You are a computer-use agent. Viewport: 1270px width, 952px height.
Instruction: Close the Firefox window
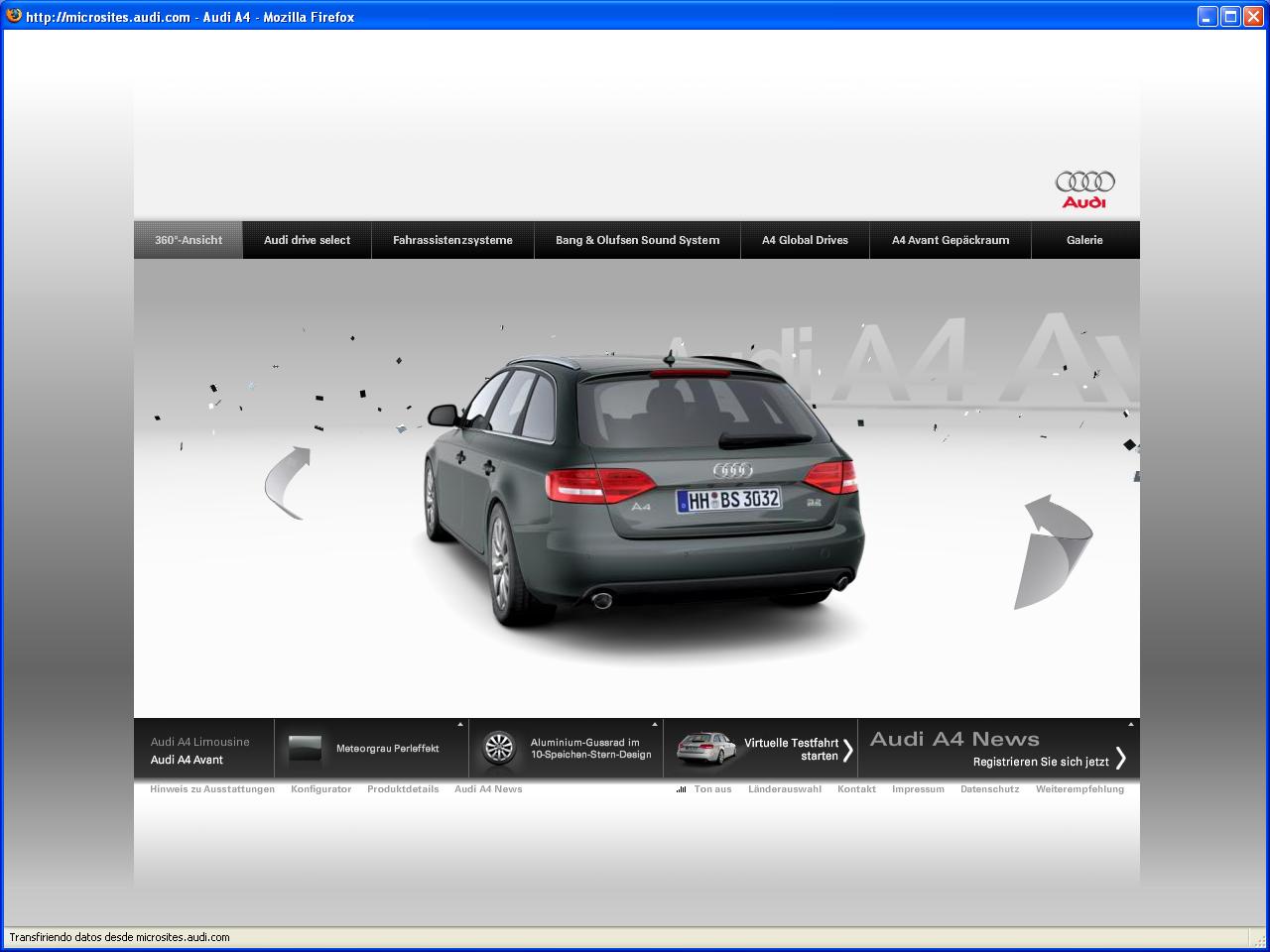1254,16
